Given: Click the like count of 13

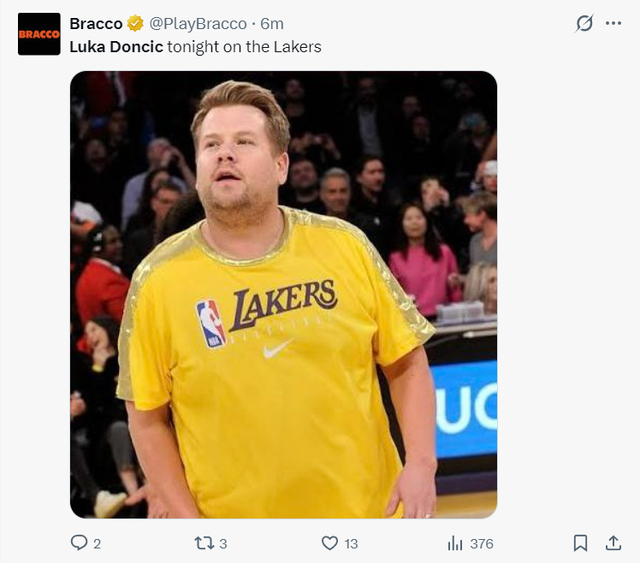Looking at the screenshot, I should 351,543.
